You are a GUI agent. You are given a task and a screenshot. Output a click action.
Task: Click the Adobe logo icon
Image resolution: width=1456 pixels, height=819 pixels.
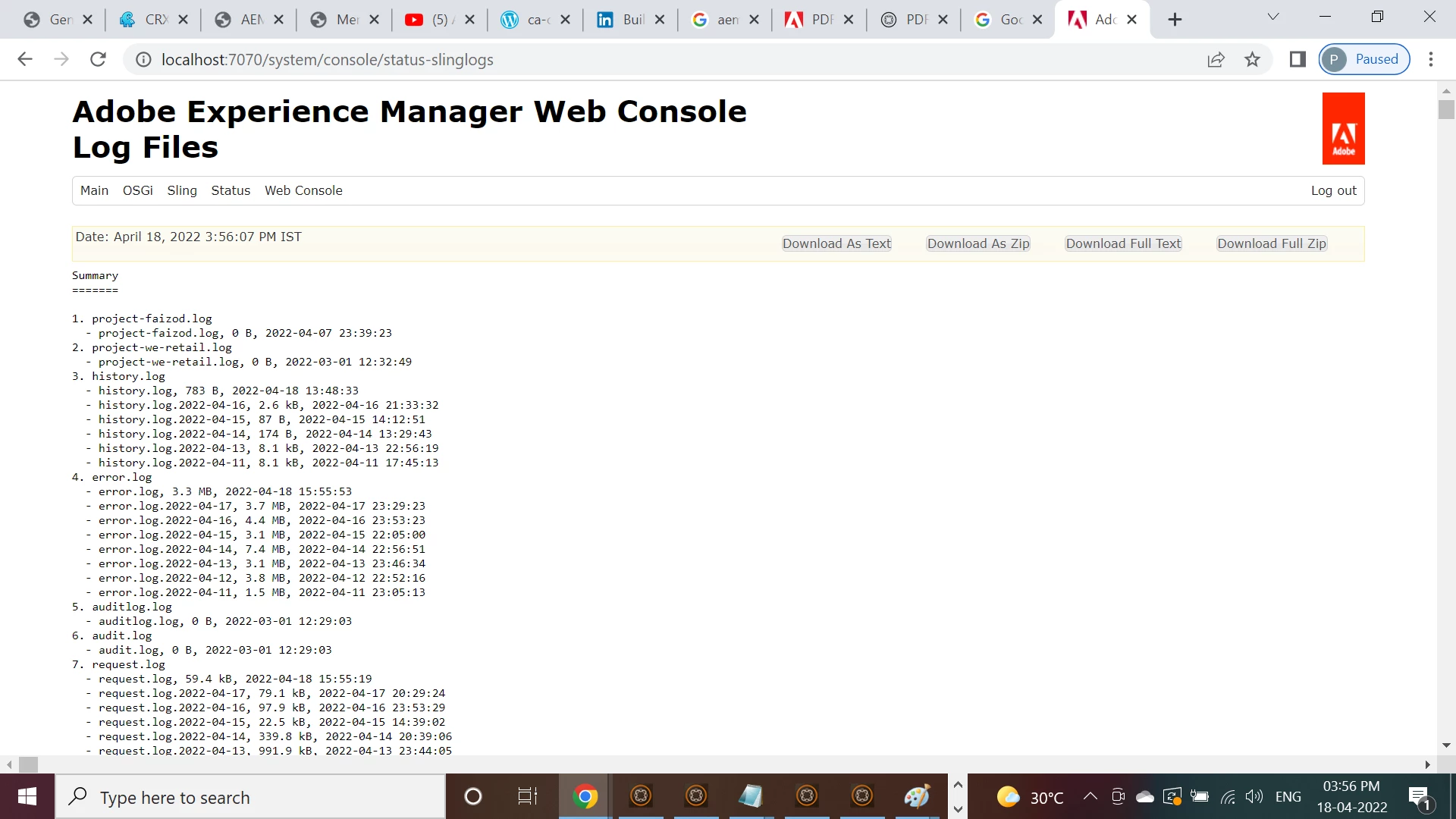click(x=1343, y=128)
